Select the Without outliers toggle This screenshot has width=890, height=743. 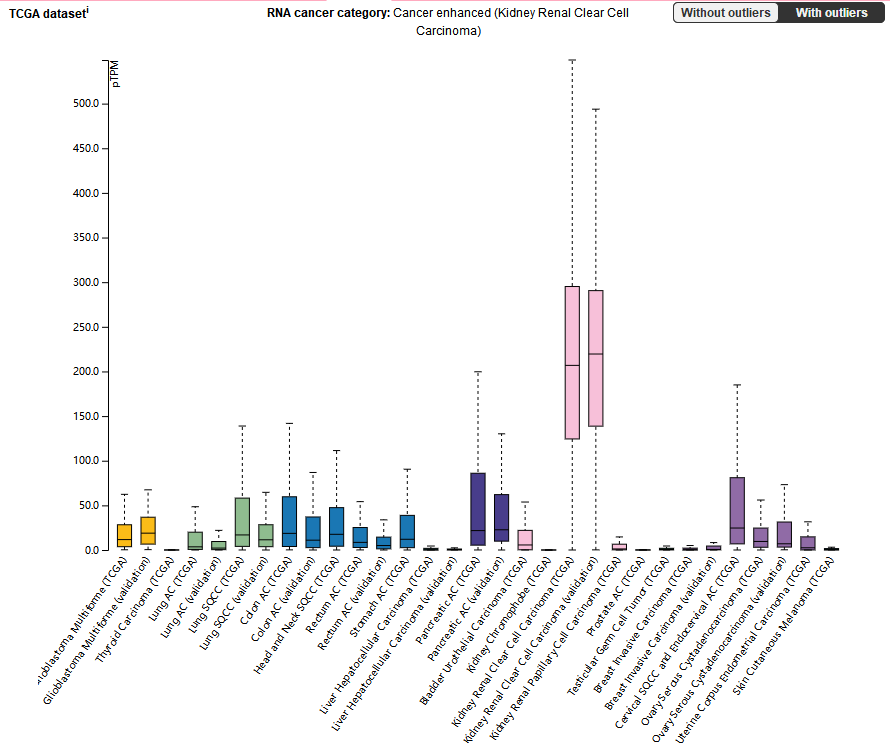pos(726,13)
